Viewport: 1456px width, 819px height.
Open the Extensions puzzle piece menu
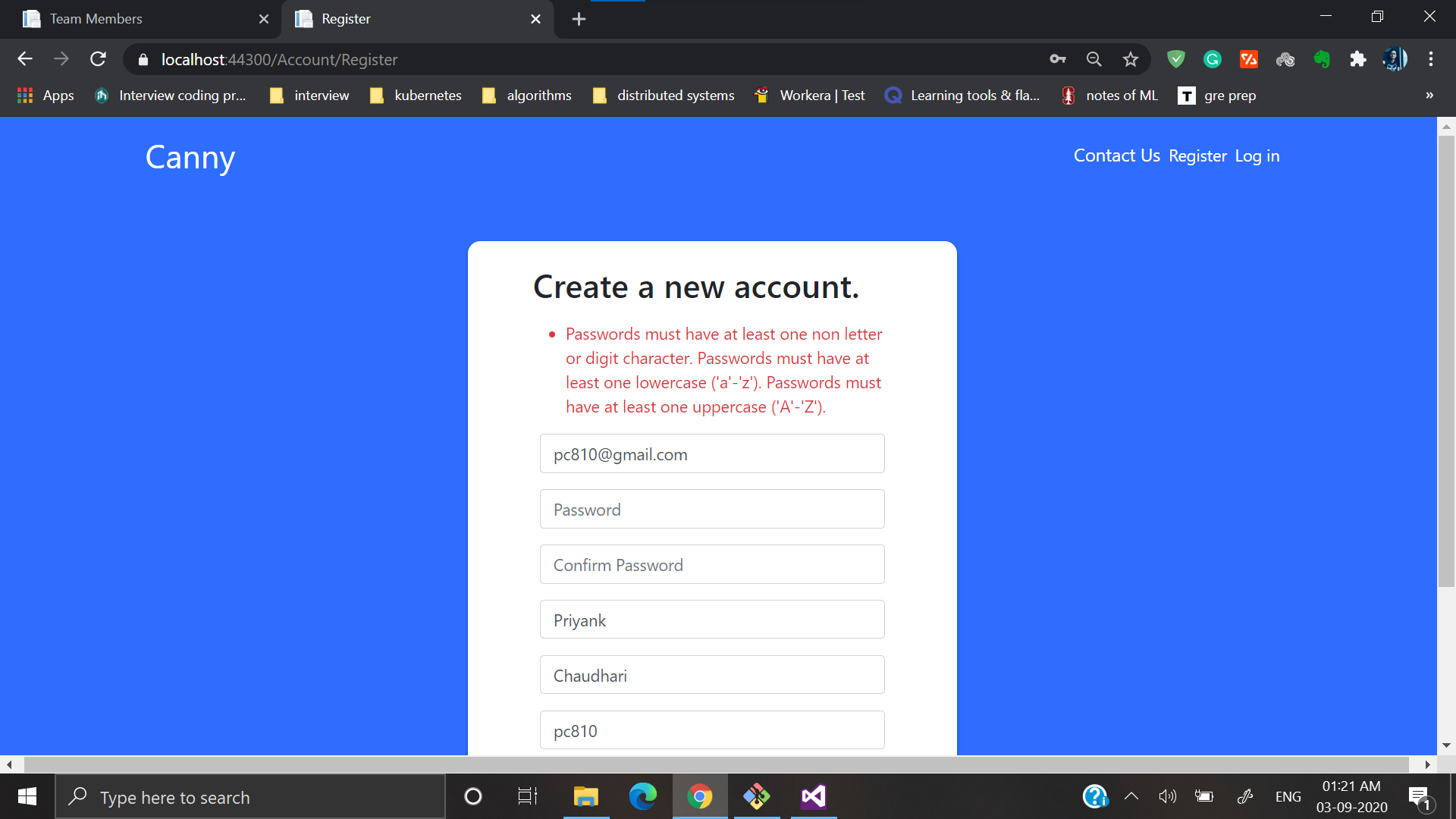click(x=1358, y=59)
